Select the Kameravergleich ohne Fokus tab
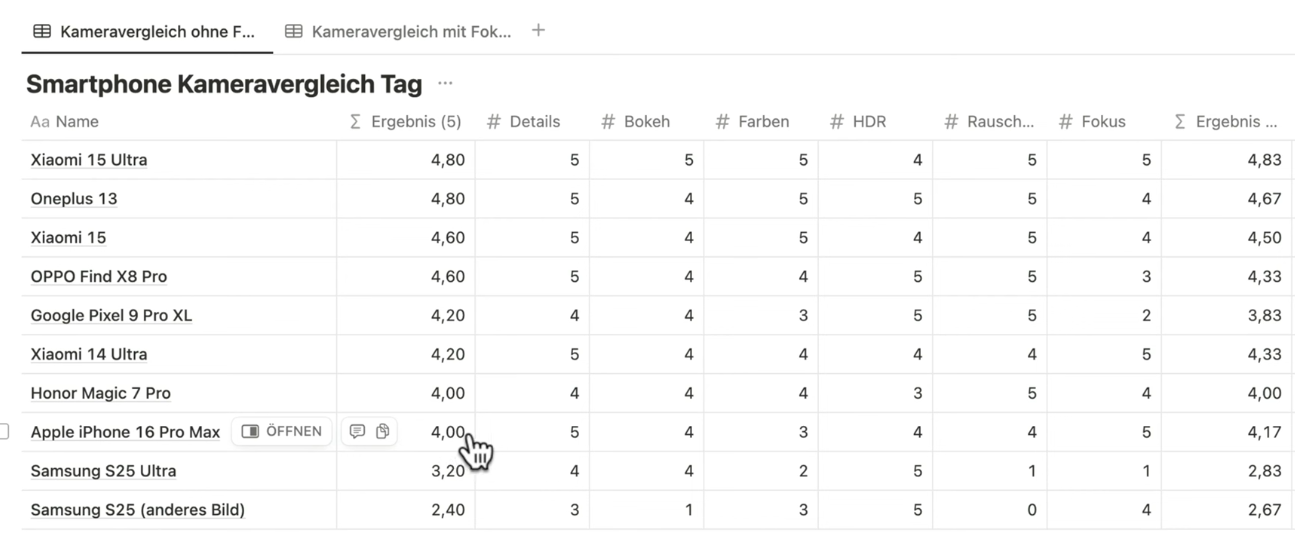Viewport: 1295px width, 533px height. tap(157, 31)
